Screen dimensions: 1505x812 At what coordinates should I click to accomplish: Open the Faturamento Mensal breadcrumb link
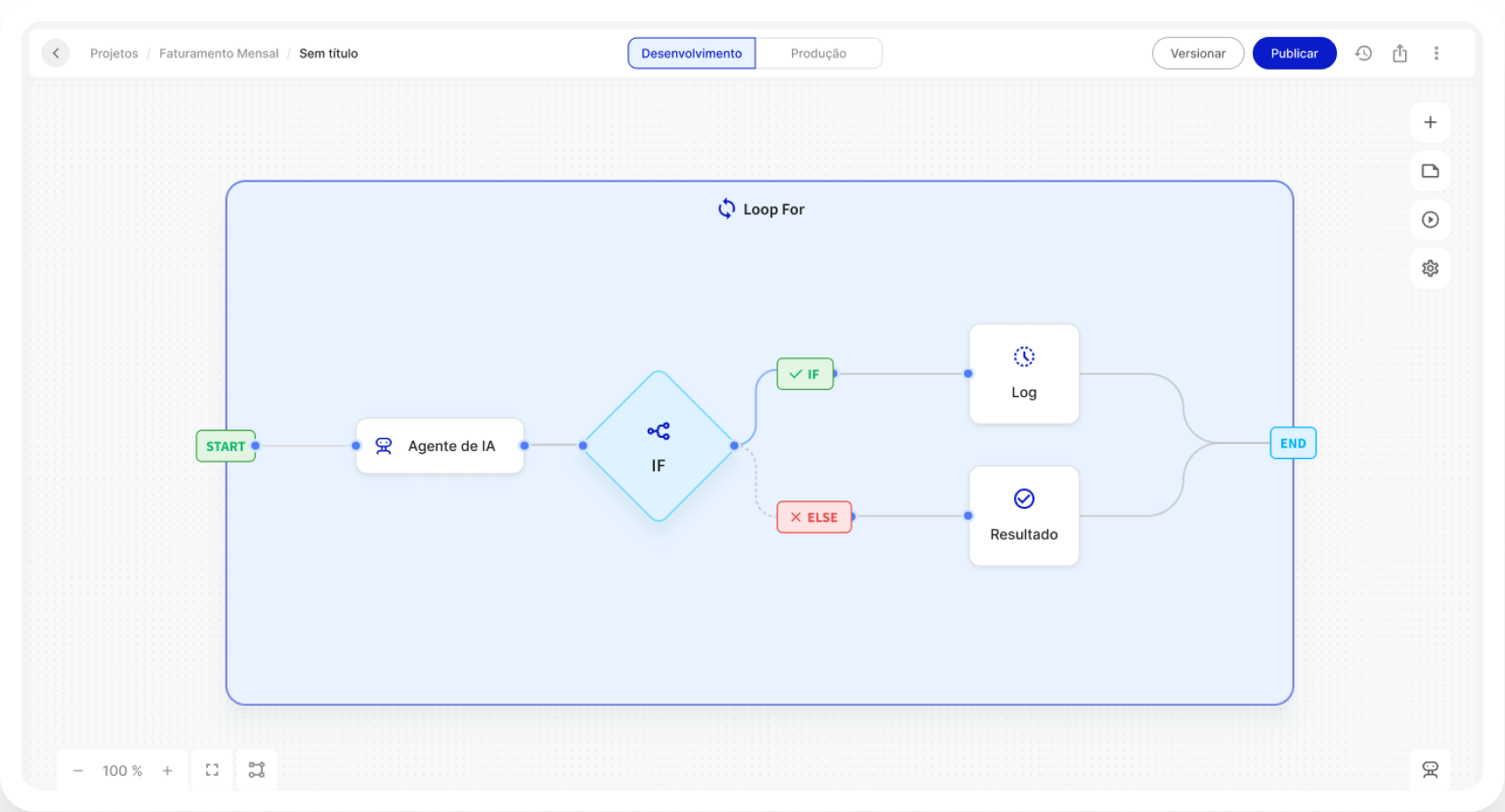(x=219, y=53)
